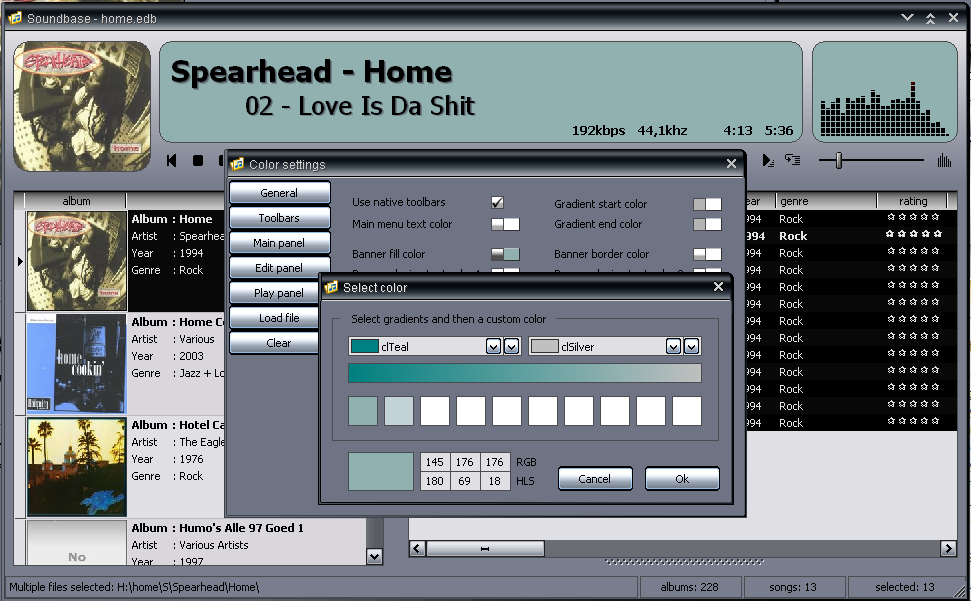Click the song list scroll left arrow
The height and width of the screenshot is (601, 971).
(417, 548)
